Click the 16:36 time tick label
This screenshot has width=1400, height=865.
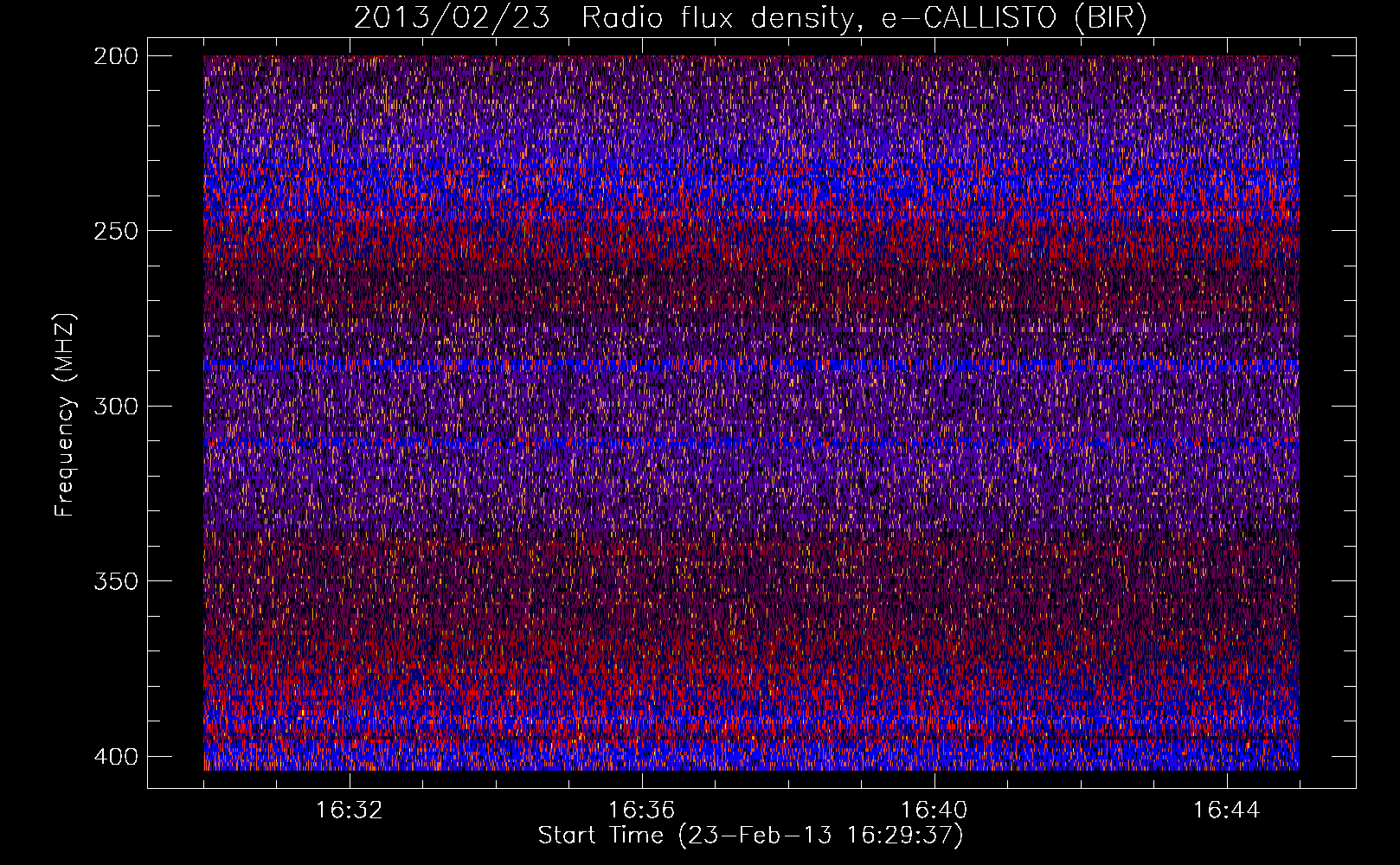click(x=642, y=811)
